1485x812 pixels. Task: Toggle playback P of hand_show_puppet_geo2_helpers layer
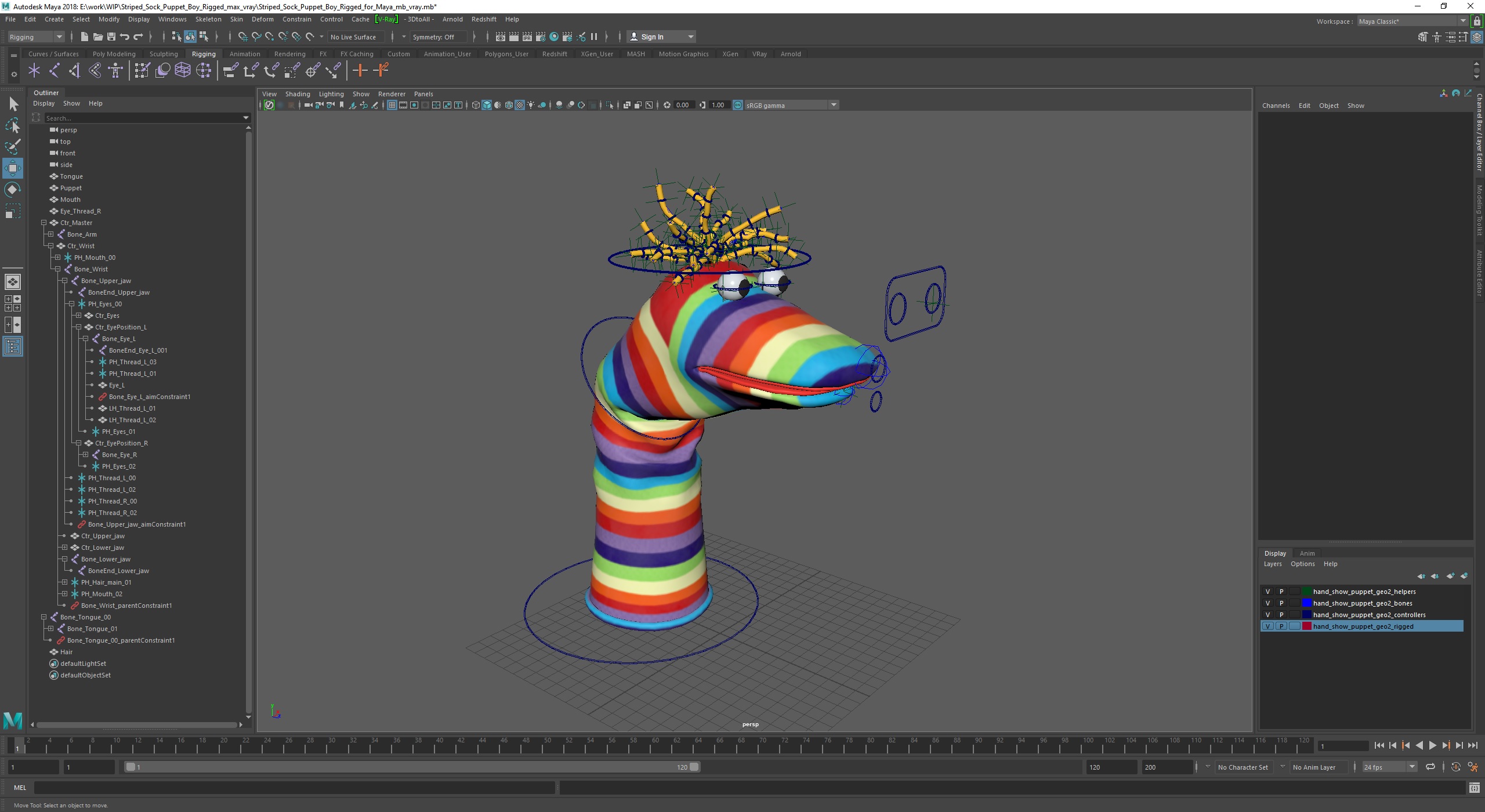[1281, 592]
